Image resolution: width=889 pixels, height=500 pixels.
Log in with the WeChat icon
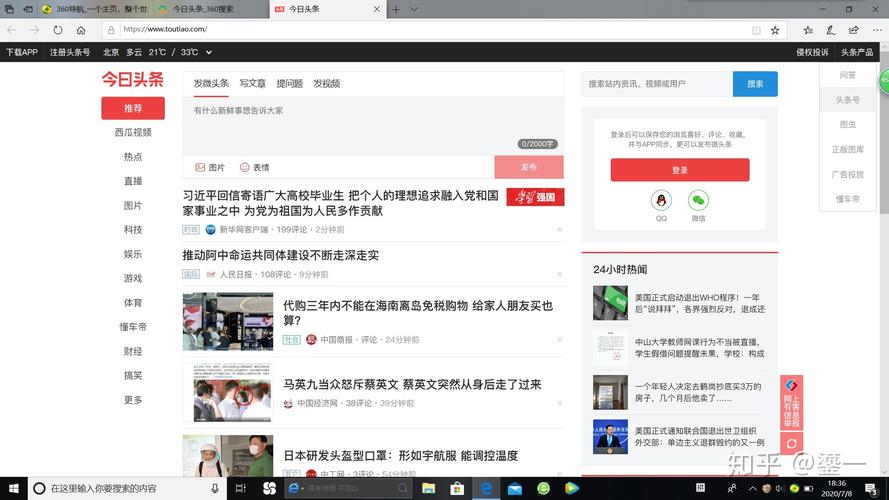(x=698, y=200)
